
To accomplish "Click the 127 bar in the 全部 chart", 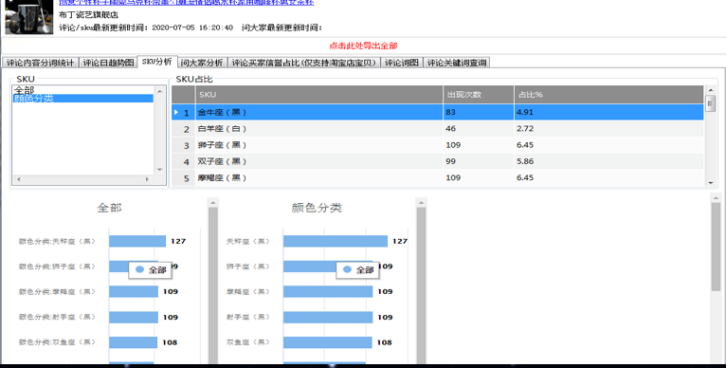I will (137, 241).
